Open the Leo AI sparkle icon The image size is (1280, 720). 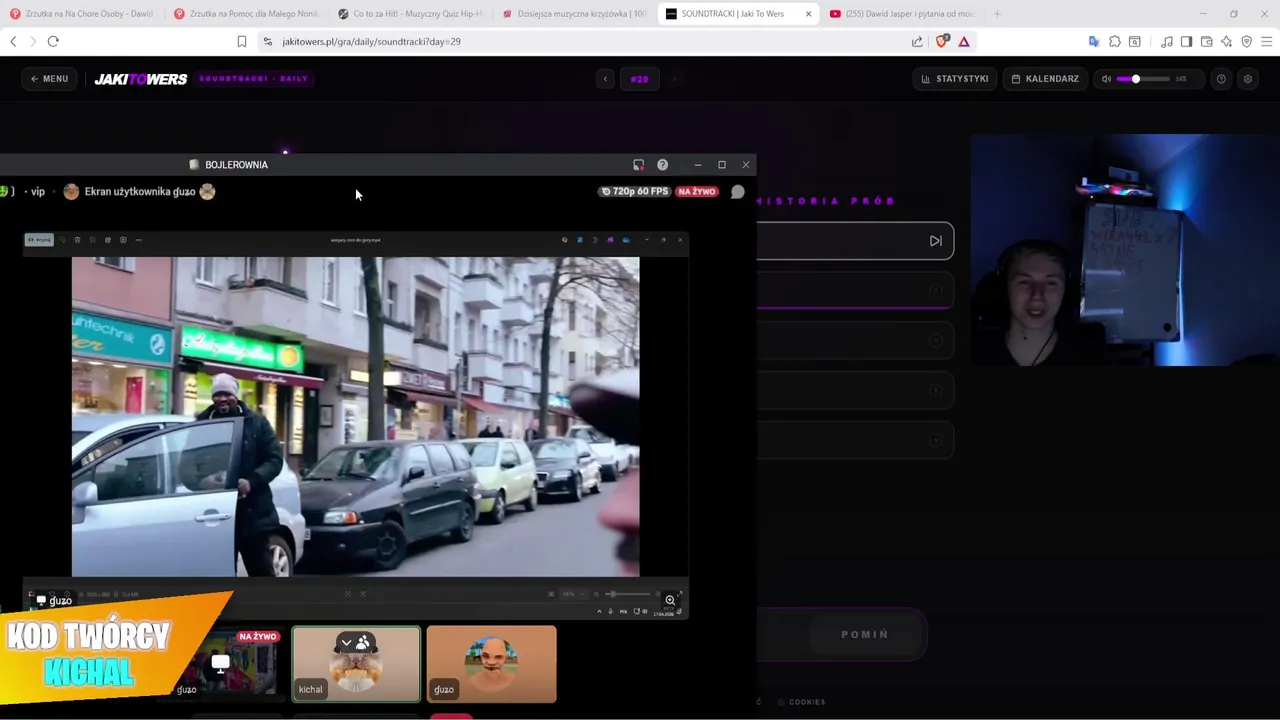[1226, 42]
